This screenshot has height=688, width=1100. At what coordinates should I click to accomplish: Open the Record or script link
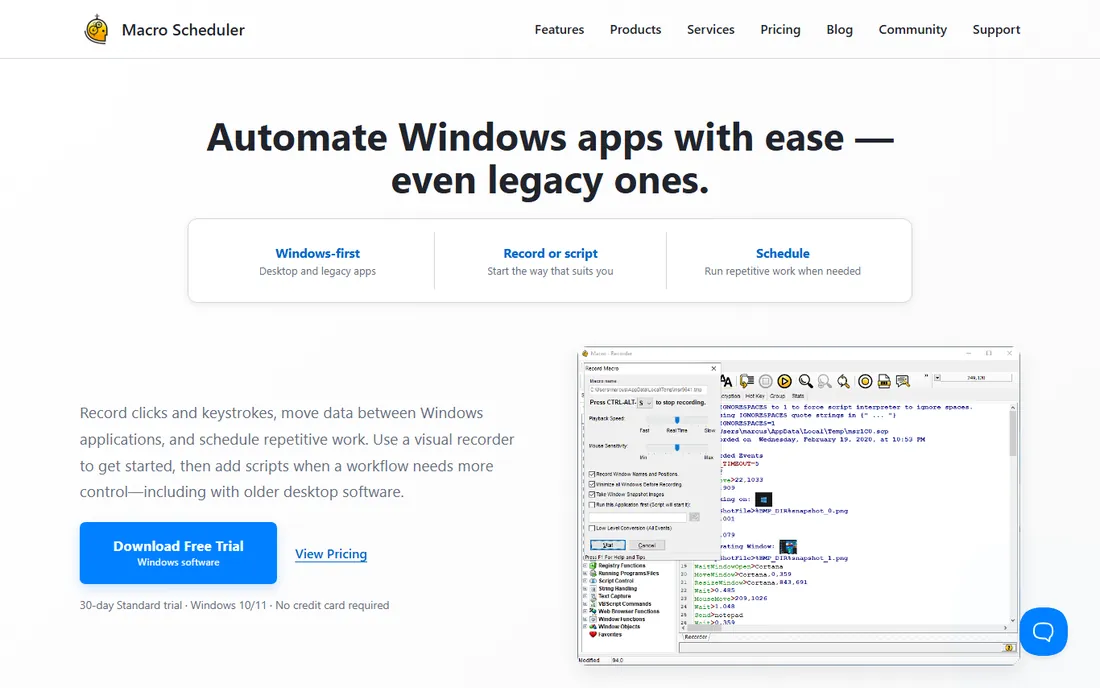[x=551, y=253]
